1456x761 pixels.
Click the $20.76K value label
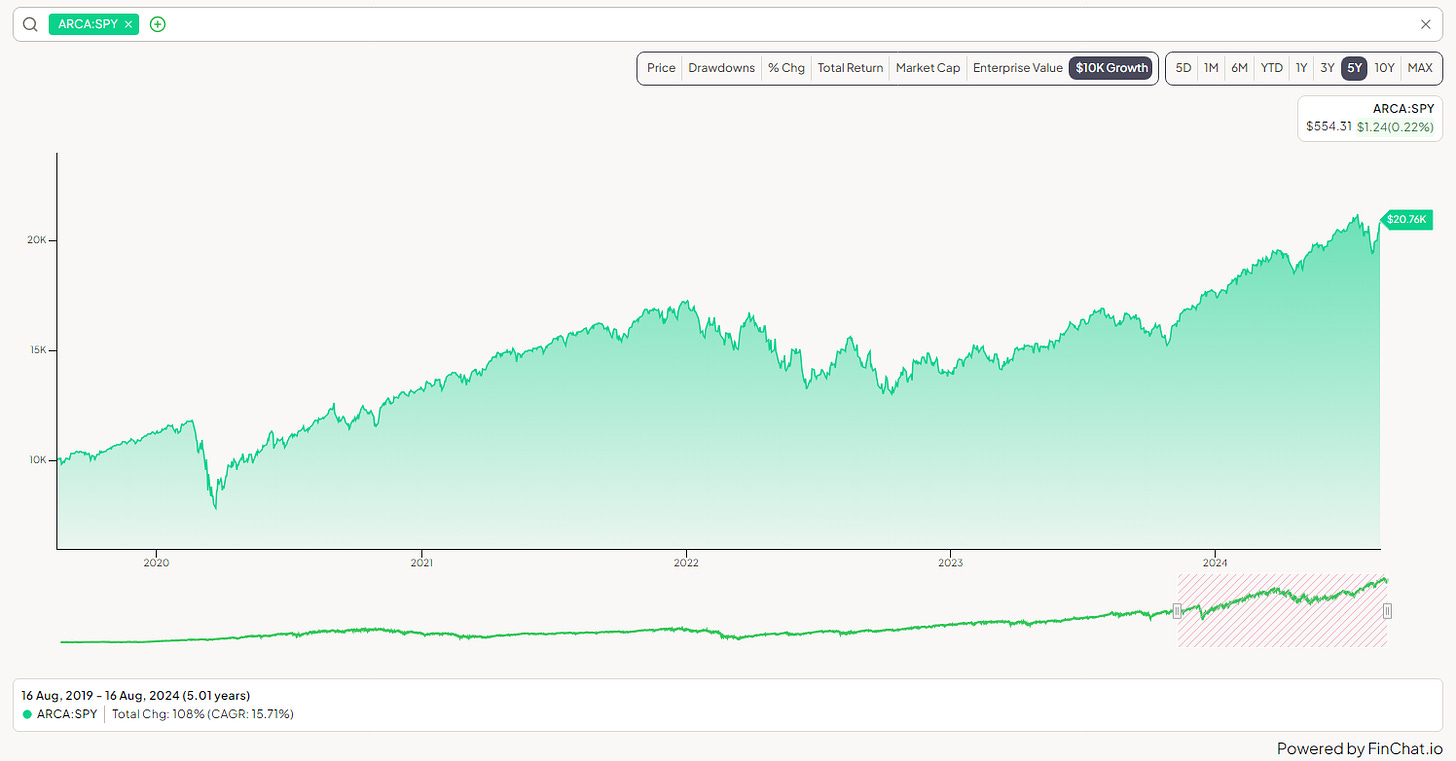click(x=1406, y=218)
